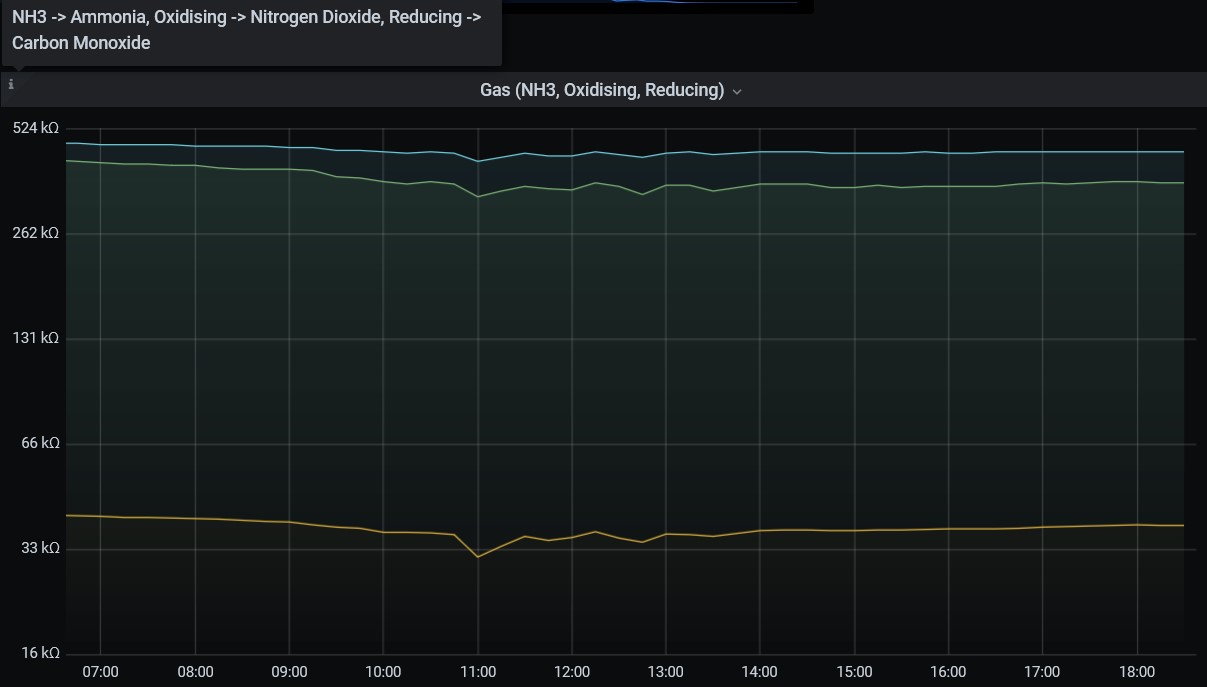The height and width of the screenshot is (687, 1207).
Task: Click the 131 kΩ y-axis label
Action: (x=36, y=338)
